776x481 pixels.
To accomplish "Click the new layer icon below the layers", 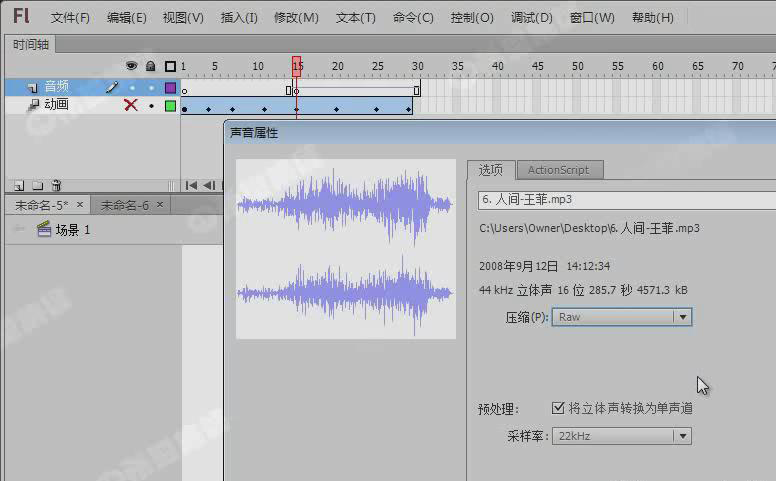I will [x=19, y=185].
